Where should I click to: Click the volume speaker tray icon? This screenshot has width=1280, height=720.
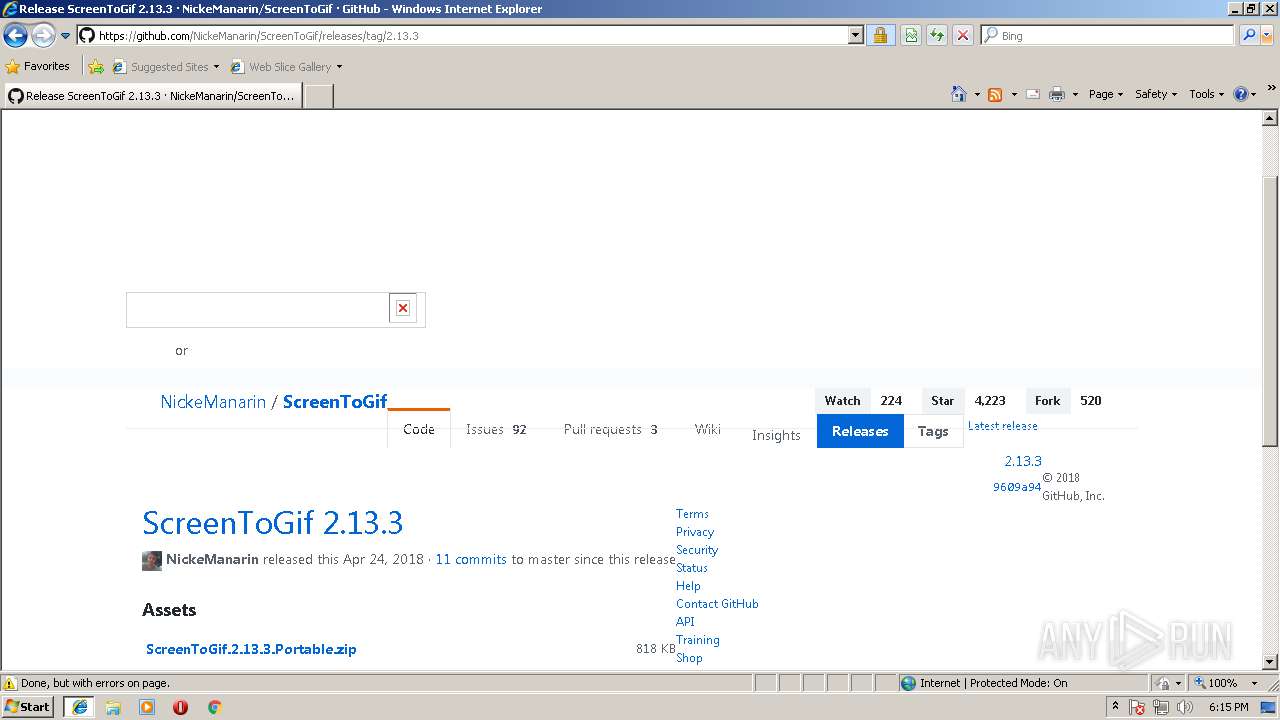tap(1185, 707)
